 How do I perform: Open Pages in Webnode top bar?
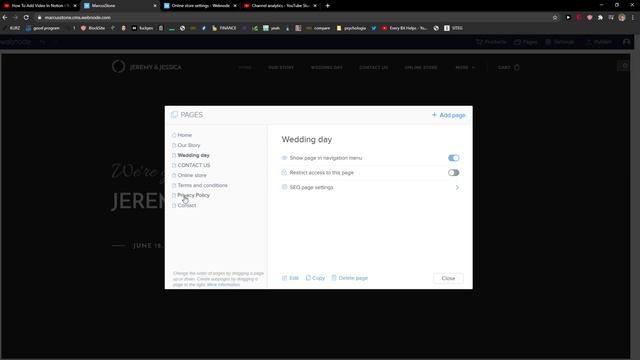tap(526, 42)
